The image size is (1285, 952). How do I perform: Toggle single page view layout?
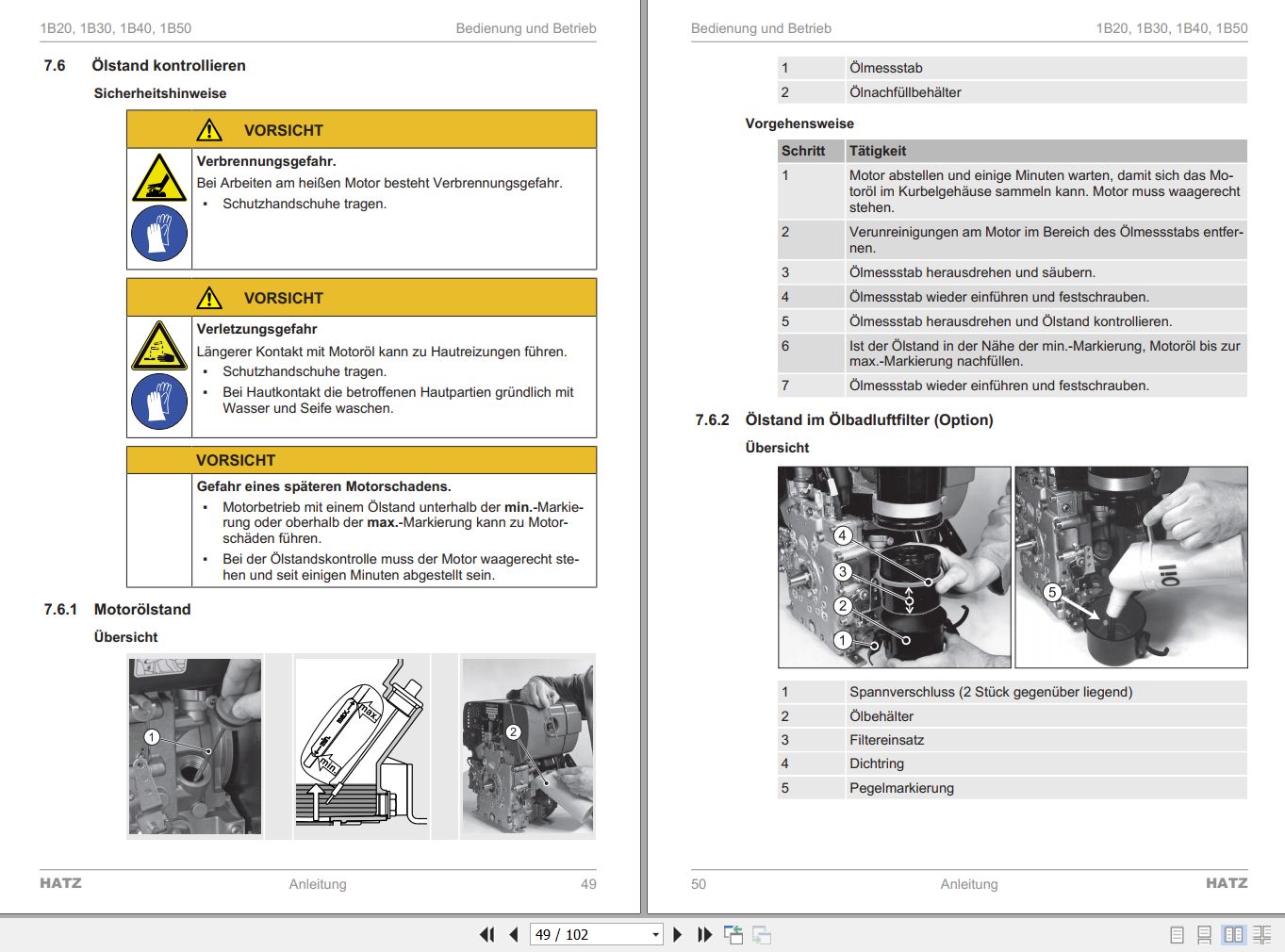point(1177,934)
